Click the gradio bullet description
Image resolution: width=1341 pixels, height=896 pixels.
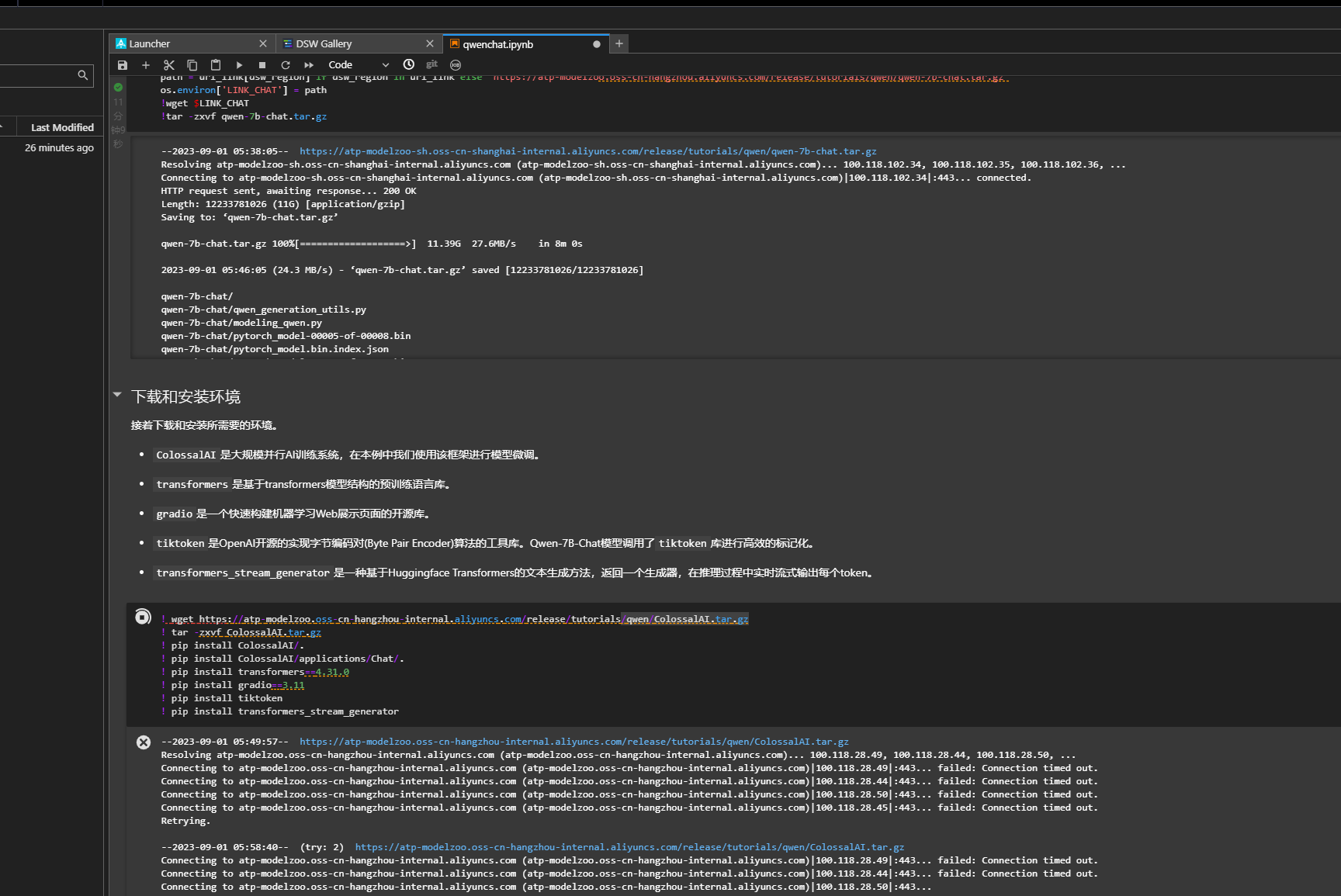[293, 514]
